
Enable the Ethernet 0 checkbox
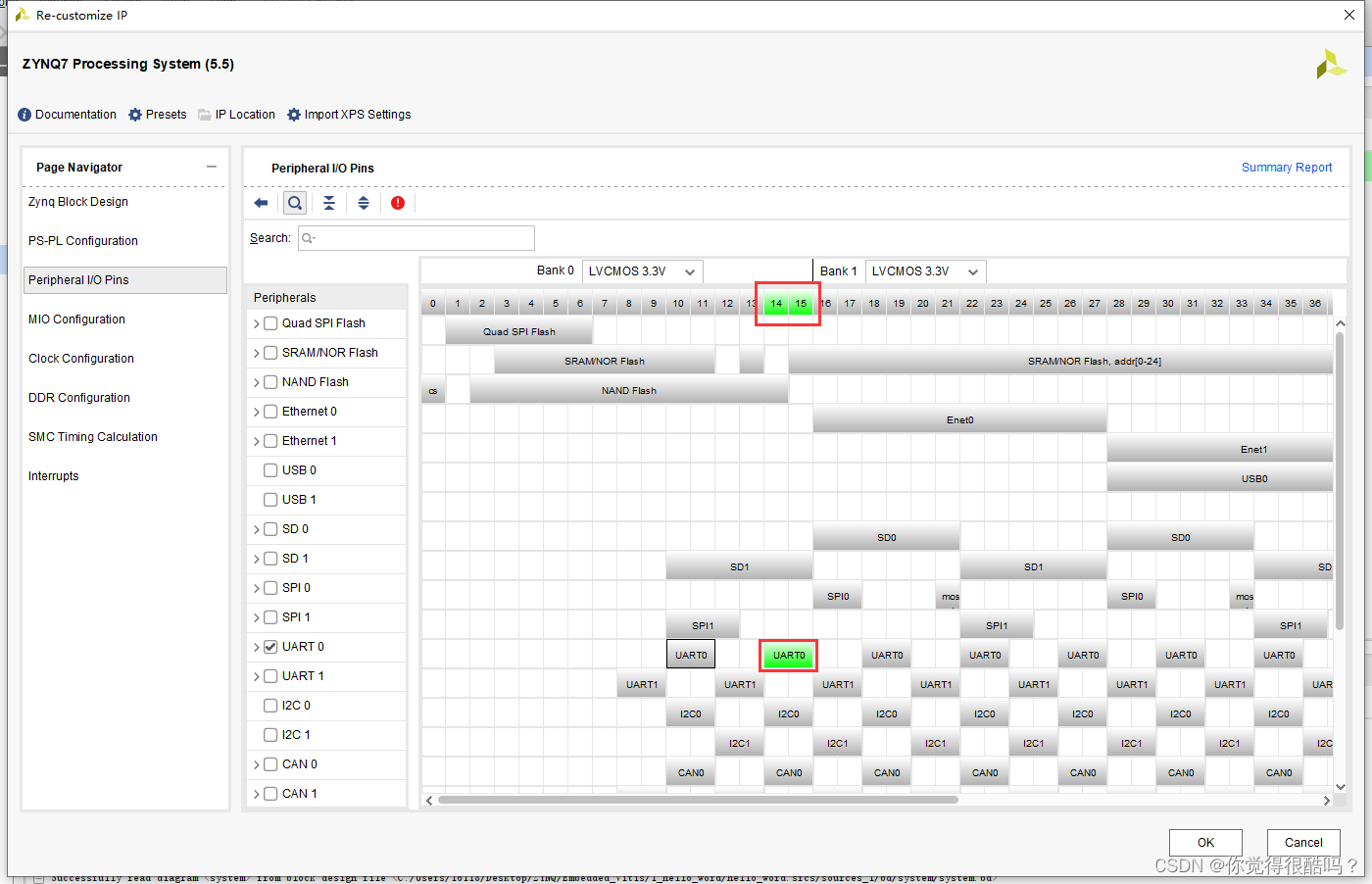coord(270,412)
